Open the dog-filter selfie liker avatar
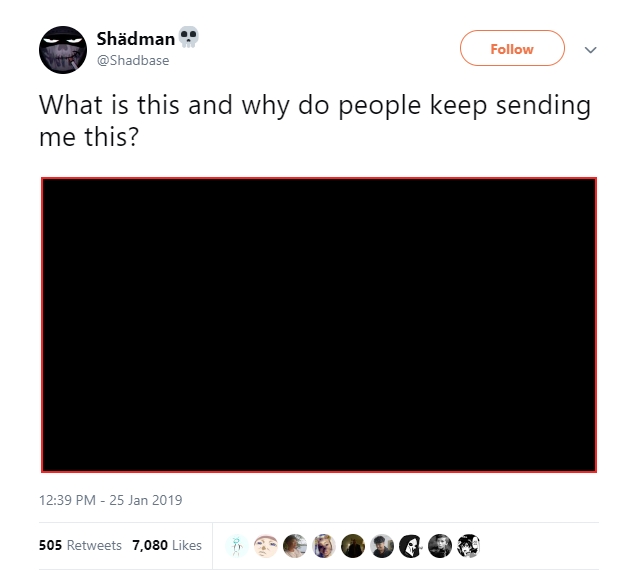 324,546
